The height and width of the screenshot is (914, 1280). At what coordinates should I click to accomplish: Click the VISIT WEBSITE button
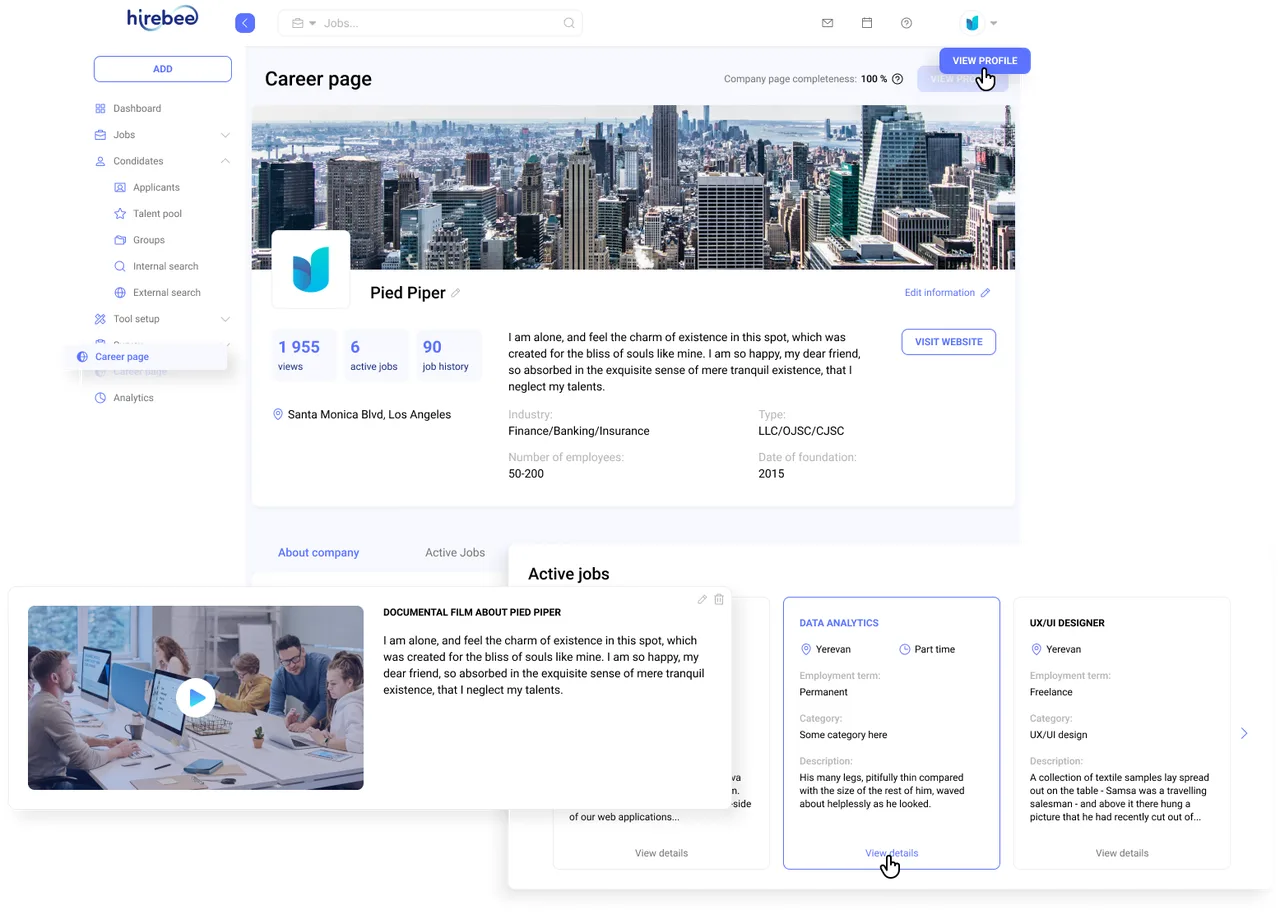pyautogui.click(x=948, y=342)
